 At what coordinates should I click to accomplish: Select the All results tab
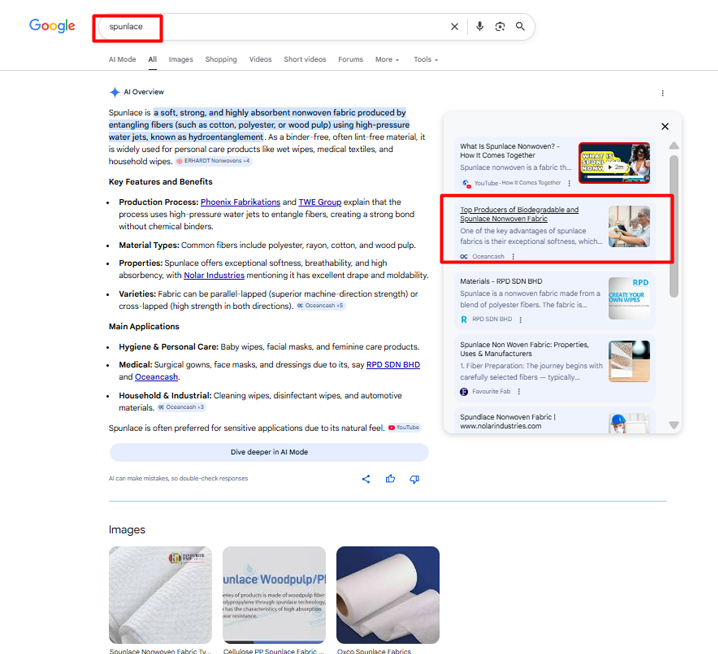point(152,60)
